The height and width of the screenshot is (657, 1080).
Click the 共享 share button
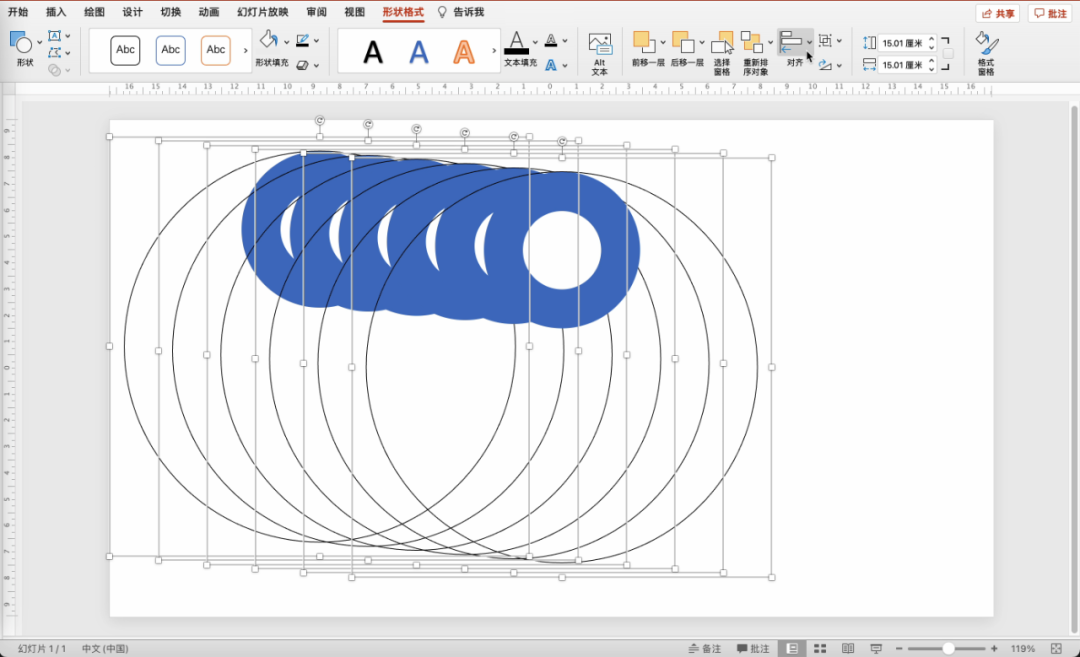click(998, 13)
